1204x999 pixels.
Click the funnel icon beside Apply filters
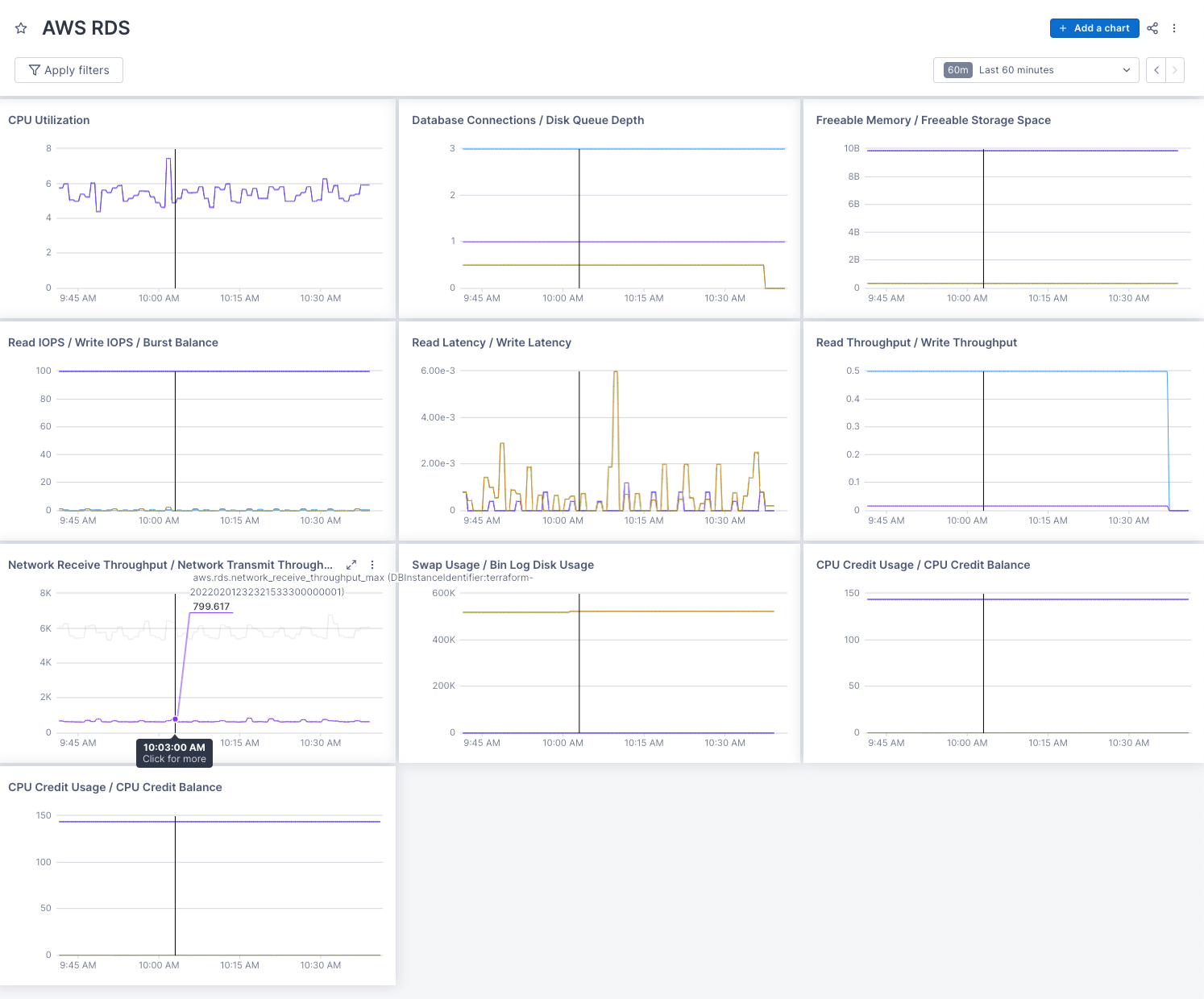[34, 70]
